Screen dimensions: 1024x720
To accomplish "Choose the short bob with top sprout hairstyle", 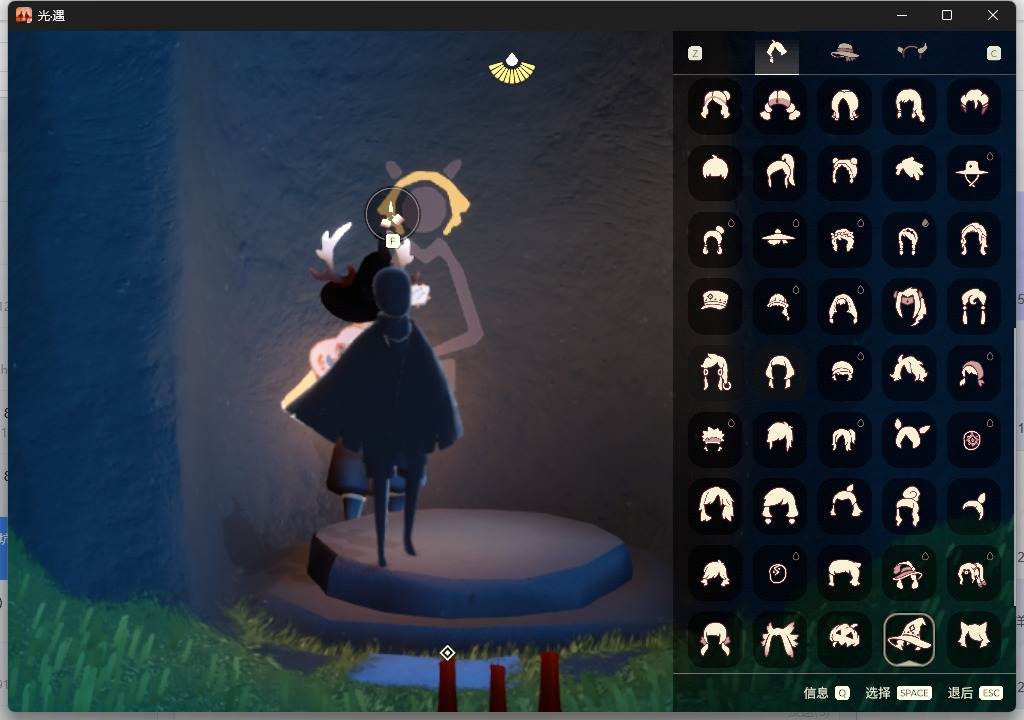I will [x=715, y=172].
